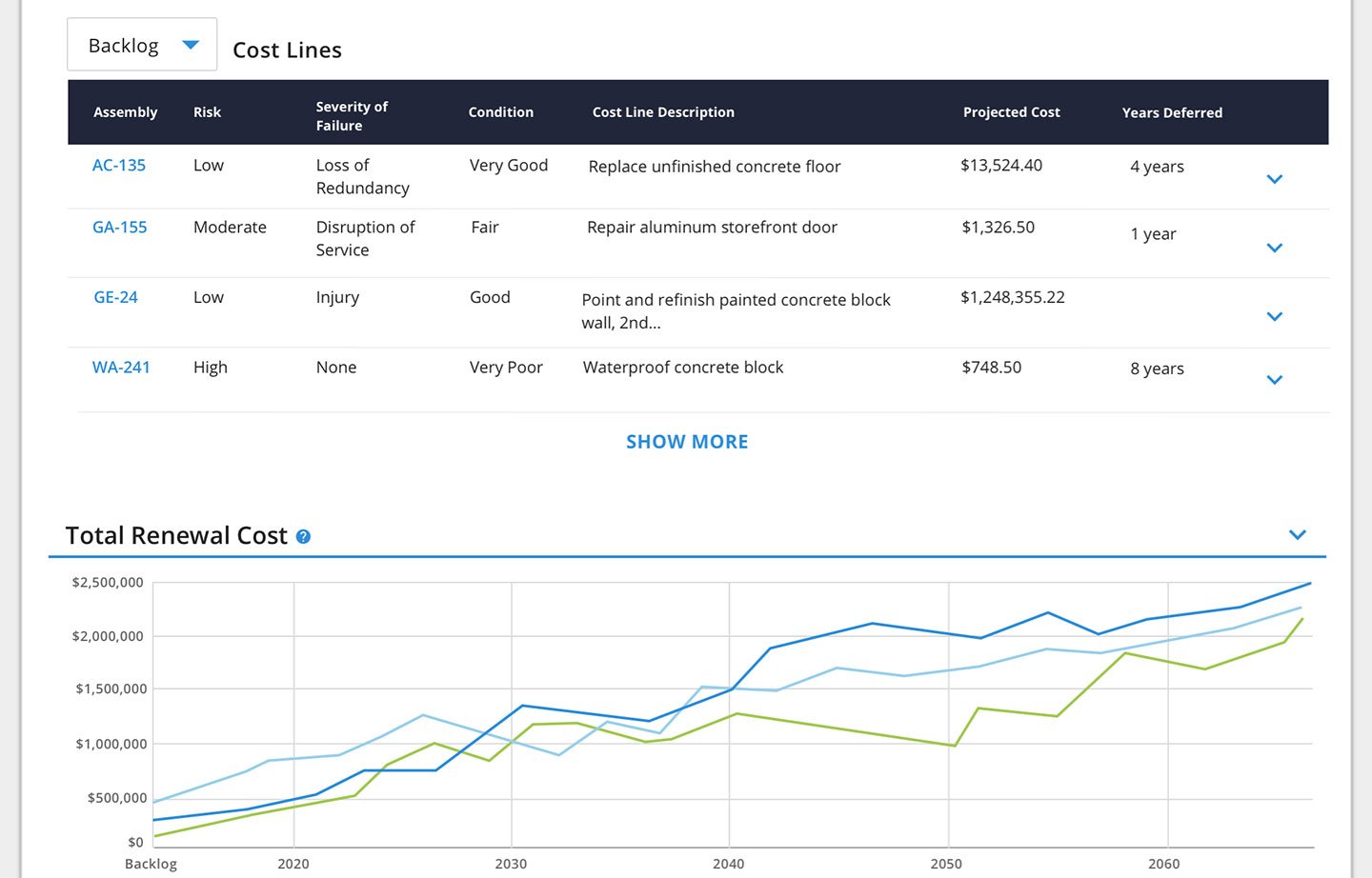This screenshot has width=1372, height=878.
Task: Expand the WA-241 row details
Action: [x=1274, y=380]
